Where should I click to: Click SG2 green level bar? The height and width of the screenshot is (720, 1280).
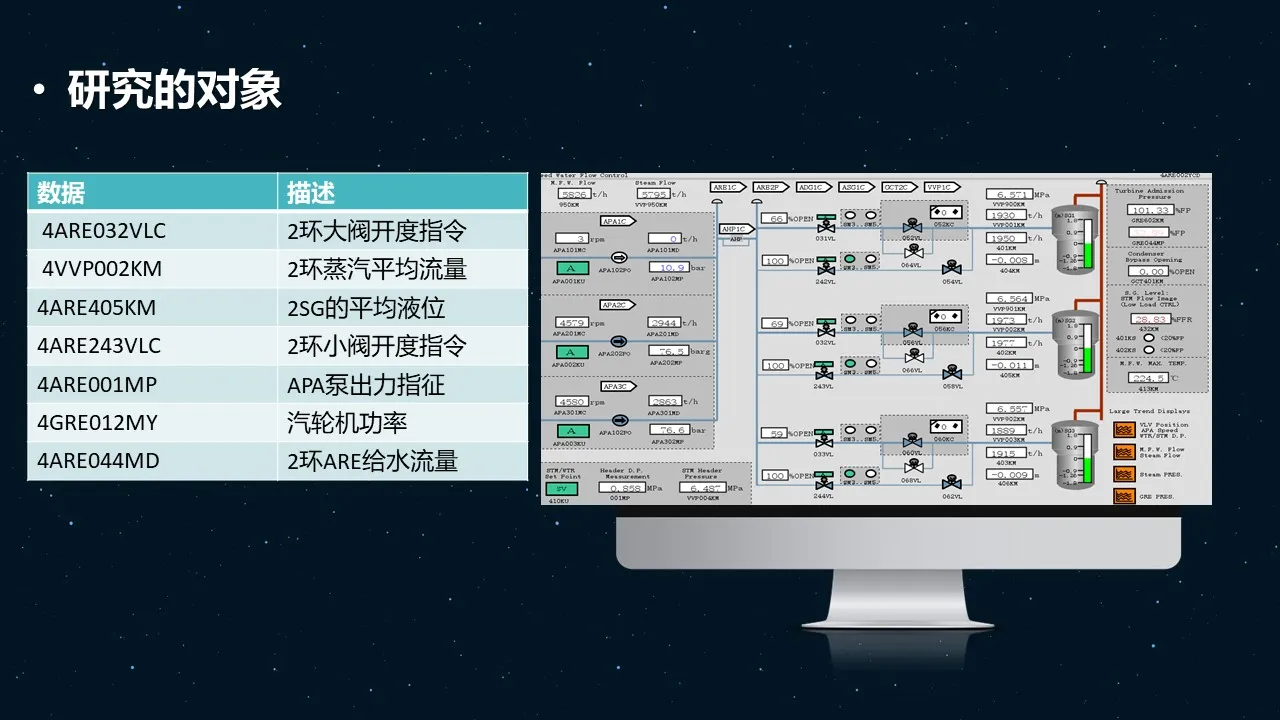pyautogui.click(x=1088, y=358)
